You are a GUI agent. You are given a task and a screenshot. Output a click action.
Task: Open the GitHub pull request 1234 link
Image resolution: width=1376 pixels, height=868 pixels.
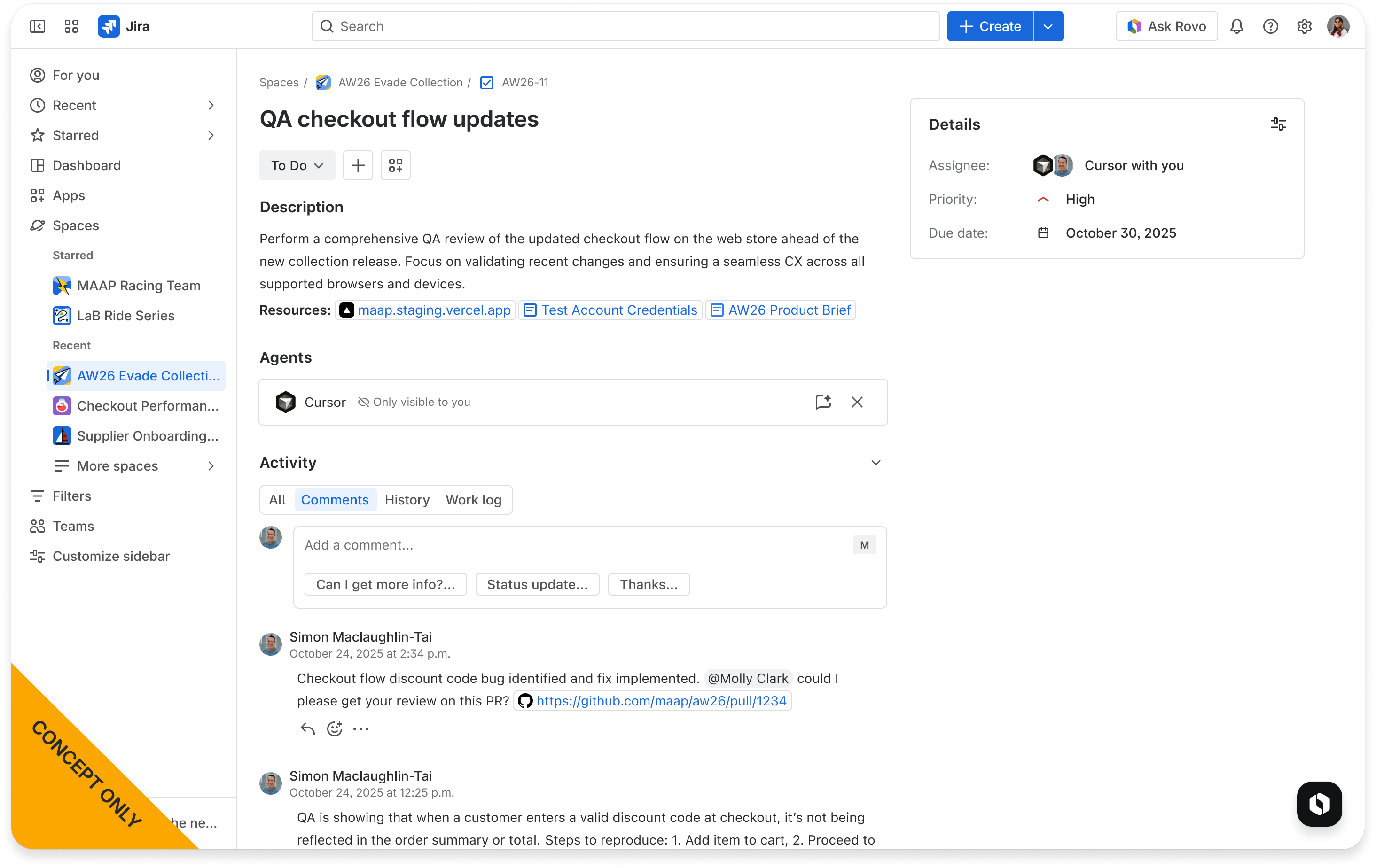coord(653,701)
